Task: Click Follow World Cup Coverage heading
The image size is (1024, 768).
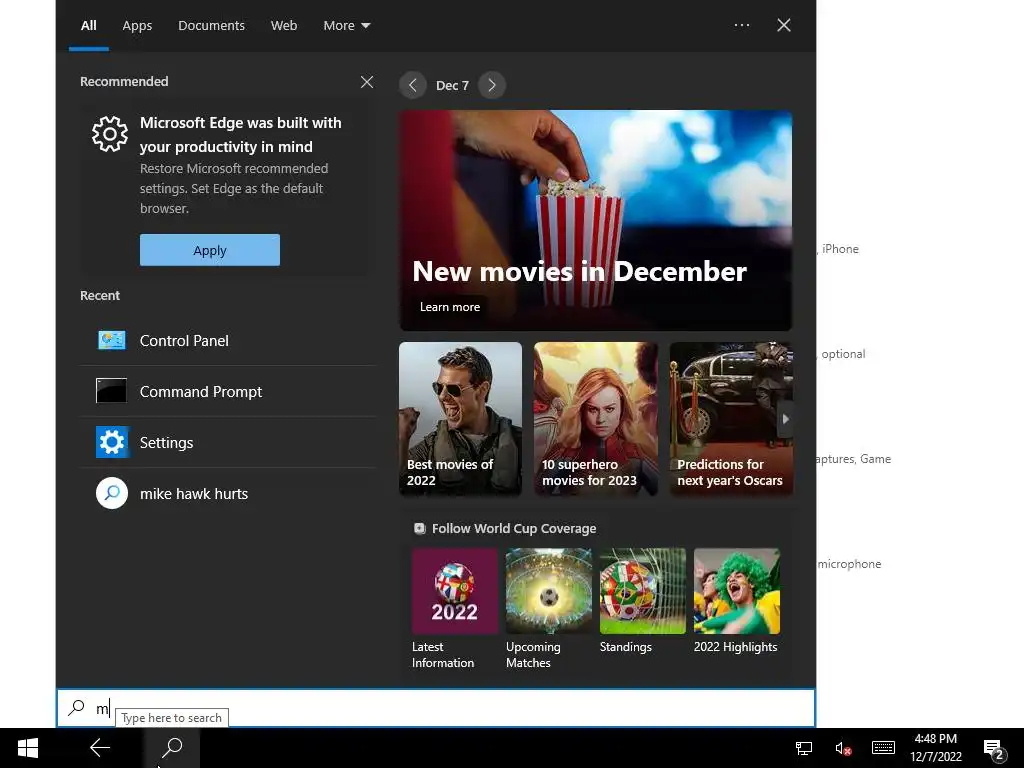Action: 514,528
